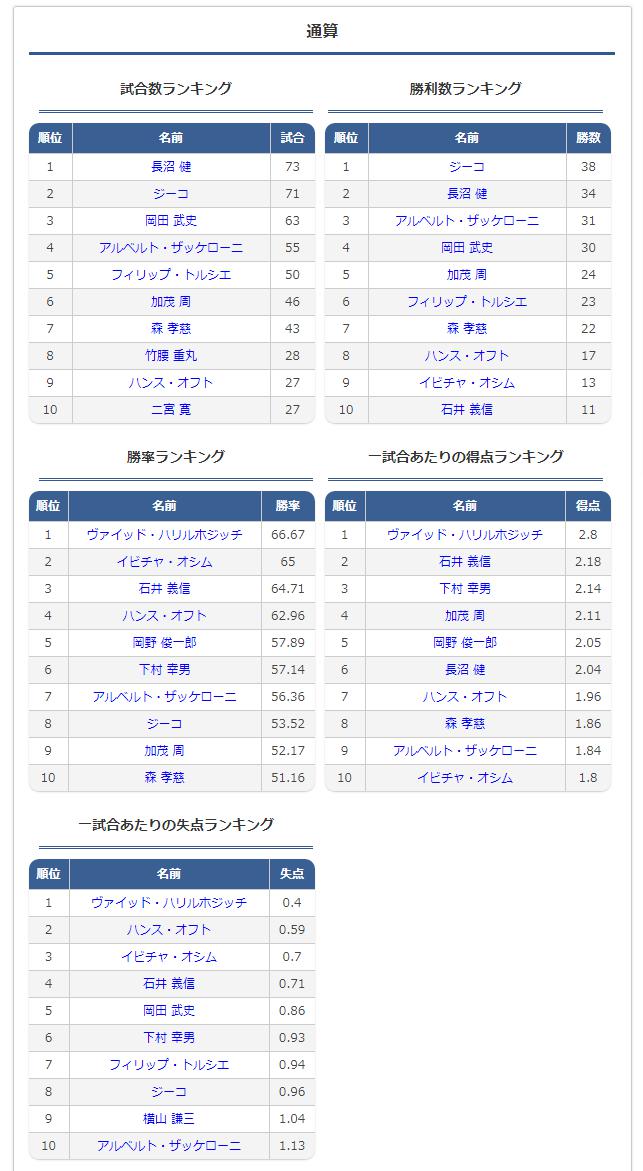Screen dimensions: 643x1171
Task: Select フィリップ・トルシエ in the 失点ランキング table
Action: point(169,1064)
